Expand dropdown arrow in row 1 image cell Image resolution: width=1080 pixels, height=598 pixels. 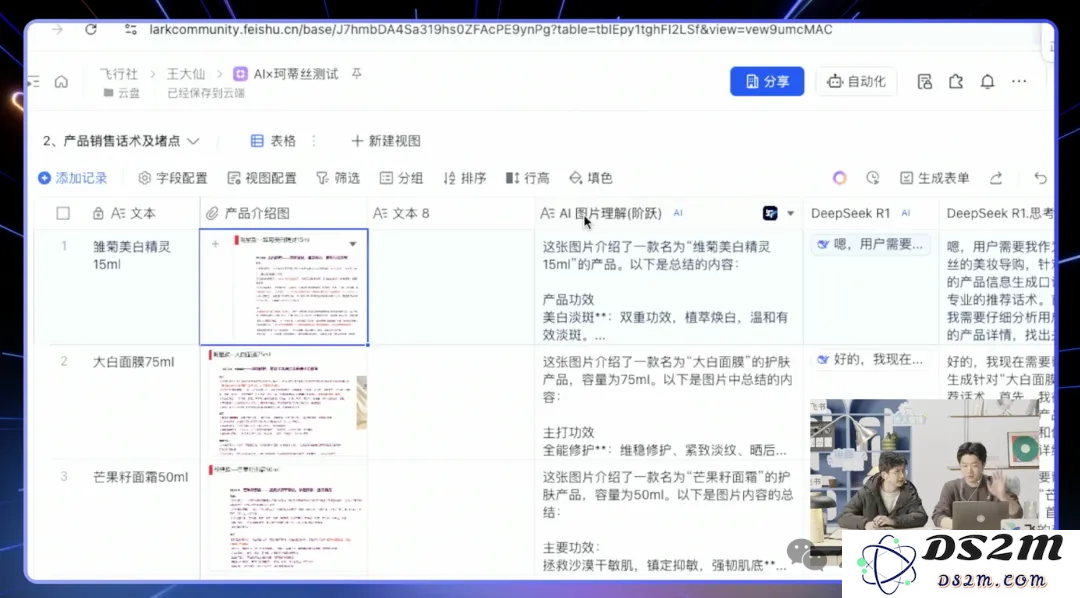(353, 244)
